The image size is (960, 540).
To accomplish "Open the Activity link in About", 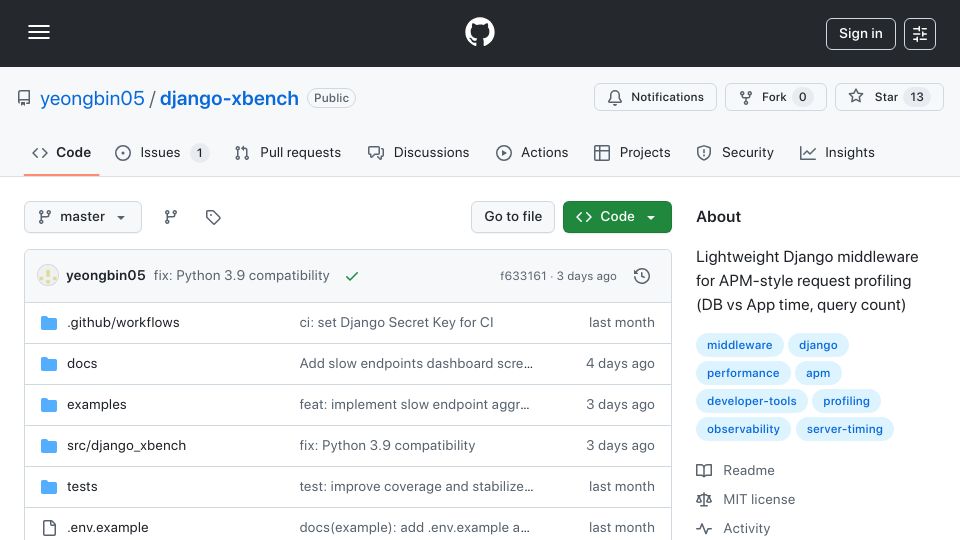I will click(x=733, y=528).
